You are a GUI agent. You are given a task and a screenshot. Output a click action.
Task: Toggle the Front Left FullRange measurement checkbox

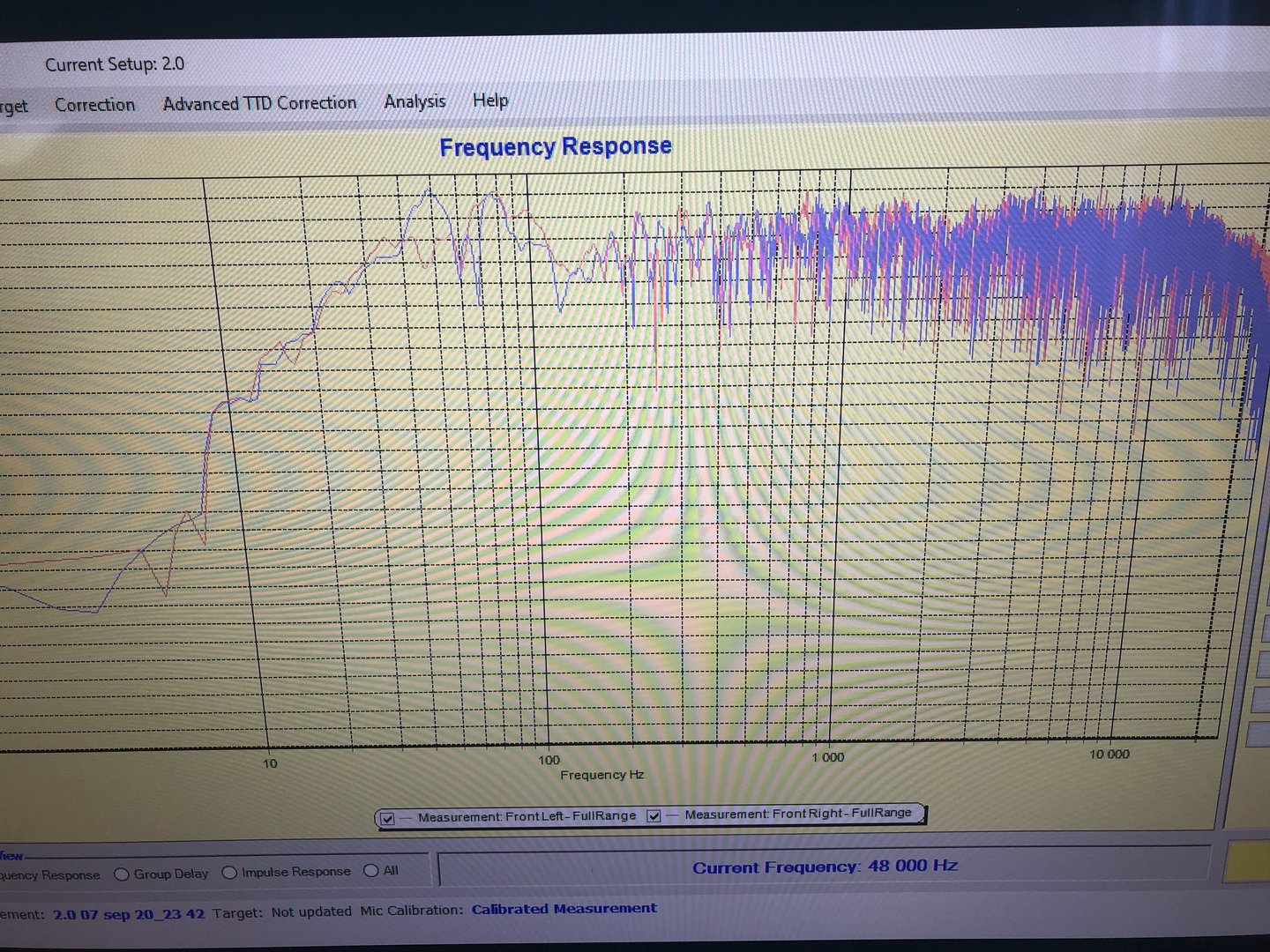coord(387,819)
